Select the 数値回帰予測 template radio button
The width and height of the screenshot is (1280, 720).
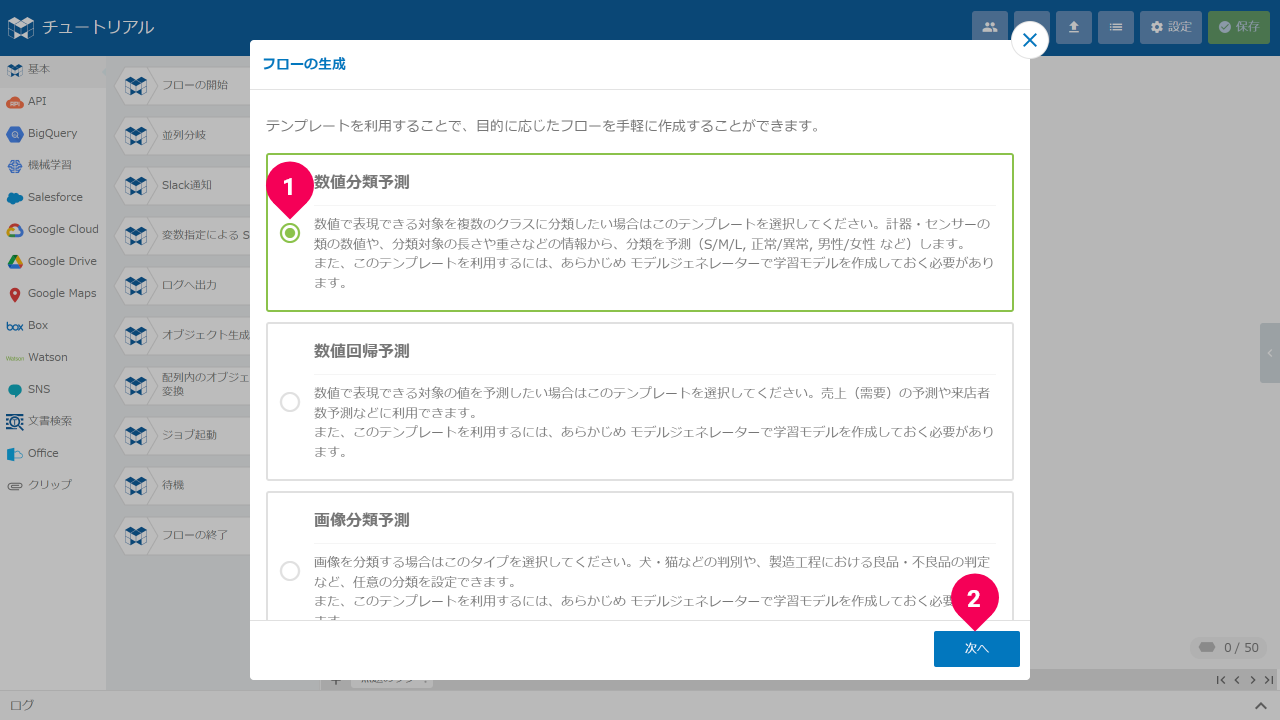point(290,402)
